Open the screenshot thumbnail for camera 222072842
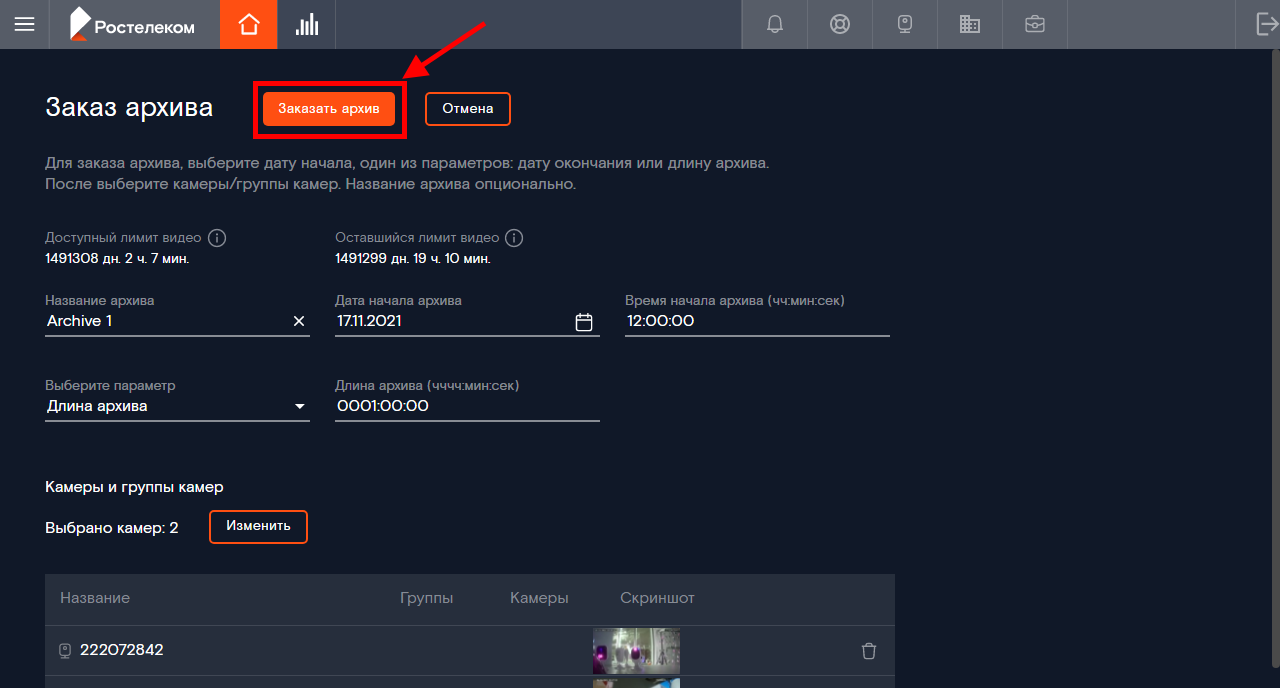 pyautogui.click(x=636, y=651)
